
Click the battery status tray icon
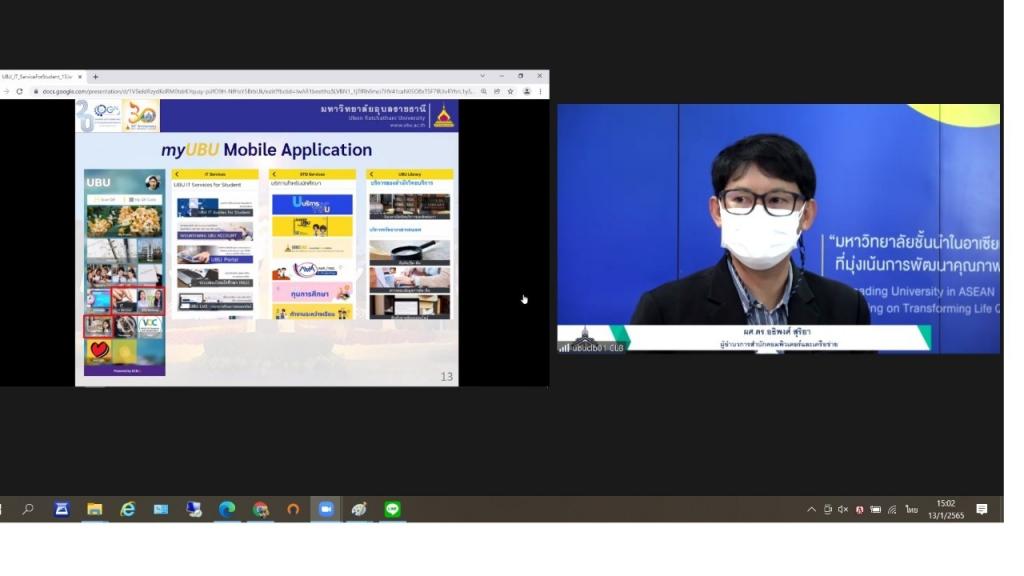(876, 509)
